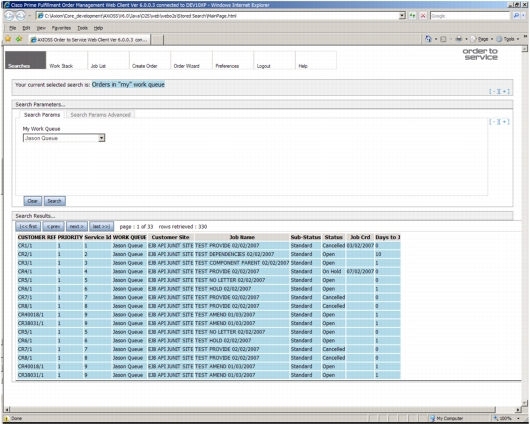Open the app Help navigation tab
This screenshot has height=425, width=530.
pyautogui.click(x=316, y=60)
